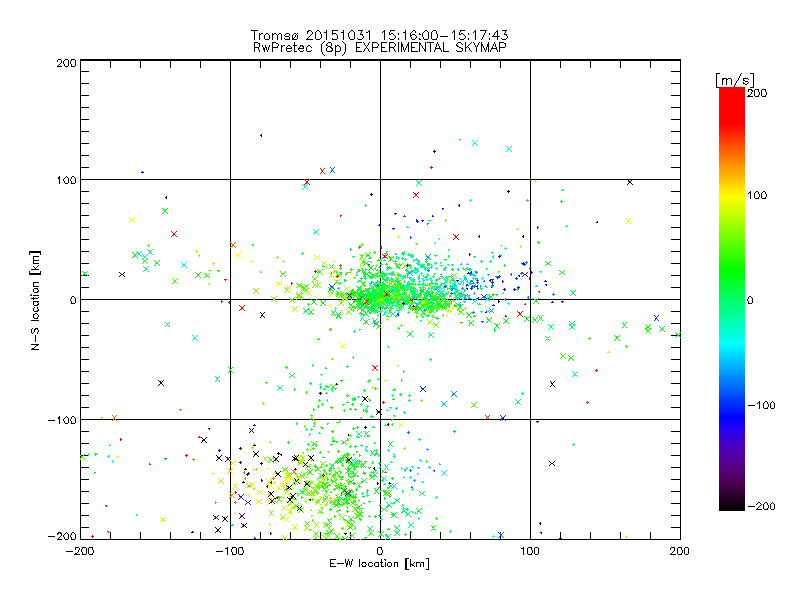Click the y-axis "-200" tick label
Viewport: 800px width, 600px height.
tap(62, 536)
